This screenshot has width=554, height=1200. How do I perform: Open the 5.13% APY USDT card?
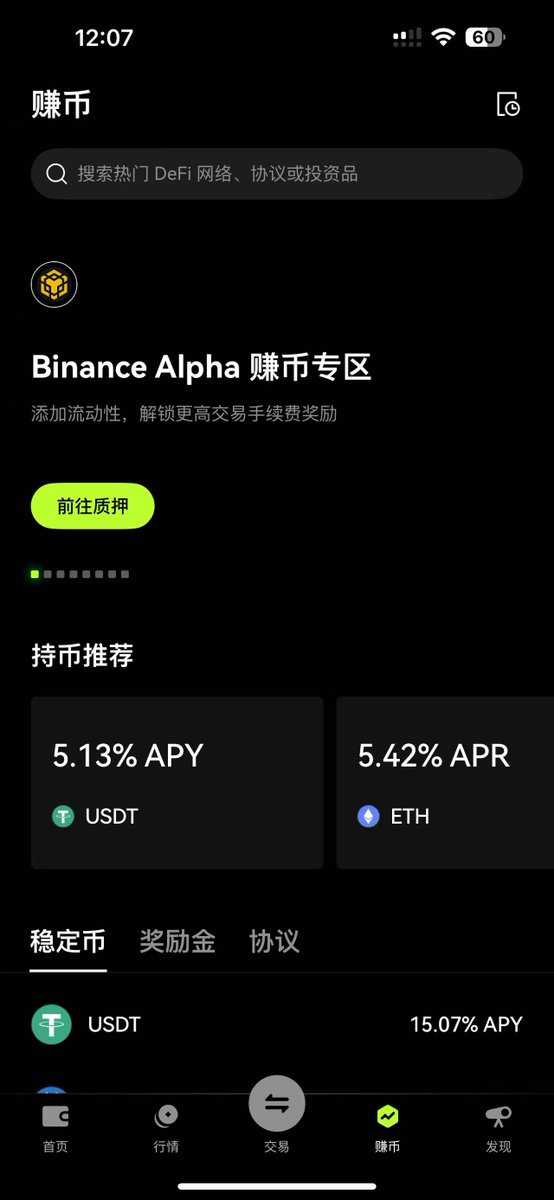(177, 783)
